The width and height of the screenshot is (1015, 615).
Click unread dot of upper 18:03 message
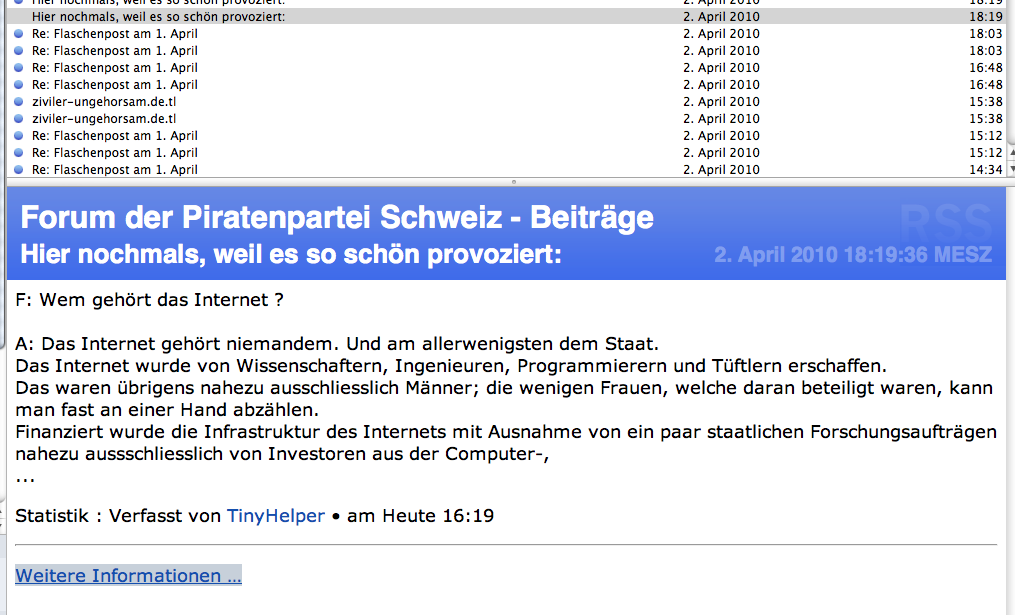click(18, 34)
